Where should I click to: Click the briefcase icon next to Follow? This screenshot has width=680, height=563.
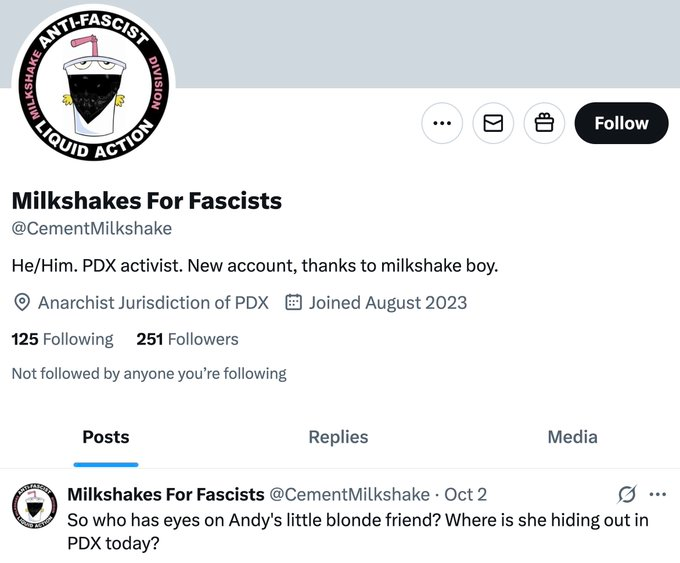click(x=544, y=123)
